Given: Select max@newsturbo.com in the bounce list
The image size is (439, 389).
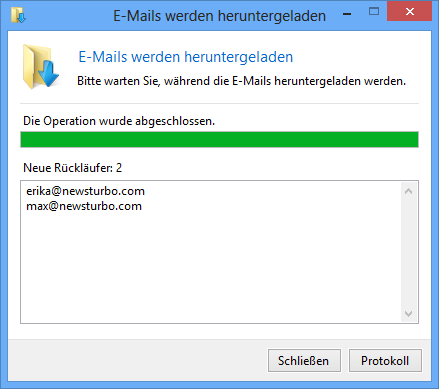Looking at the screenshot, I should [84, 206].
